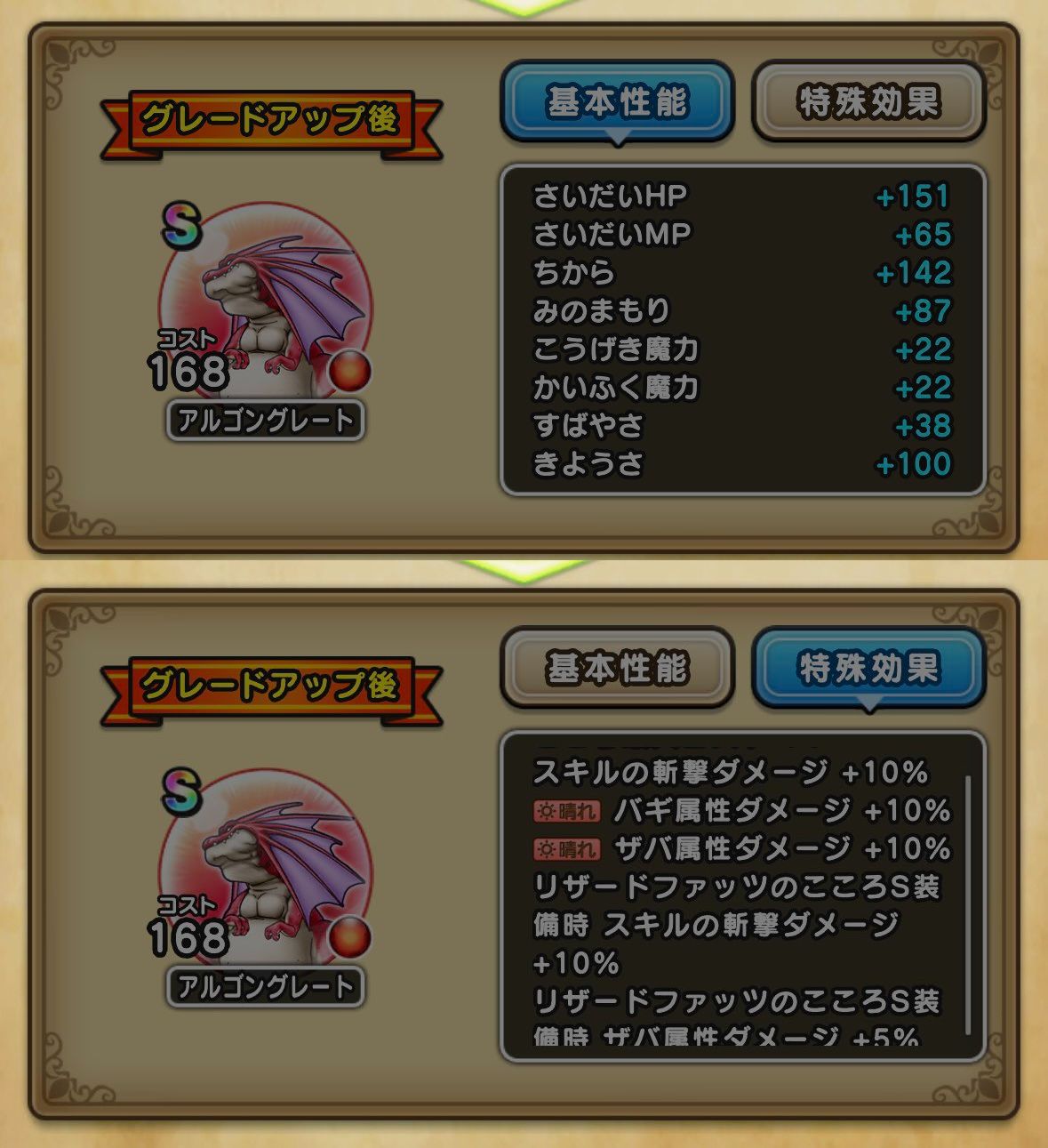Tap the red orb type icon in lower panel
This screenshot has height=1148, width=1048.
click(349, 938)
